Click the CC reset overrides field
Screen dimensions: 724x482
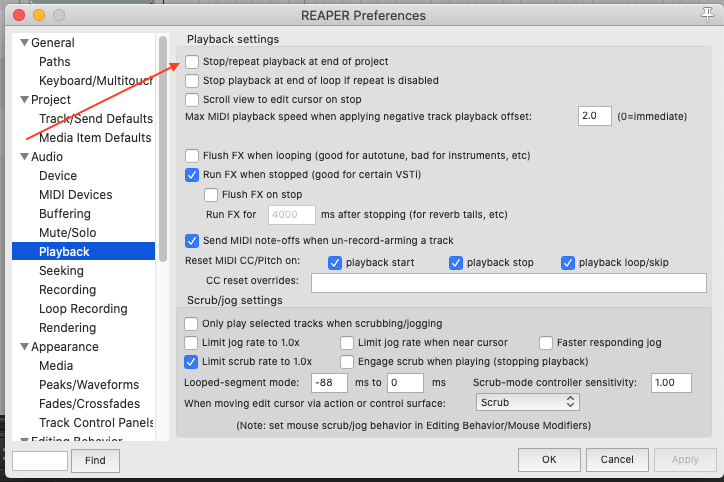[x=509, y=283]
